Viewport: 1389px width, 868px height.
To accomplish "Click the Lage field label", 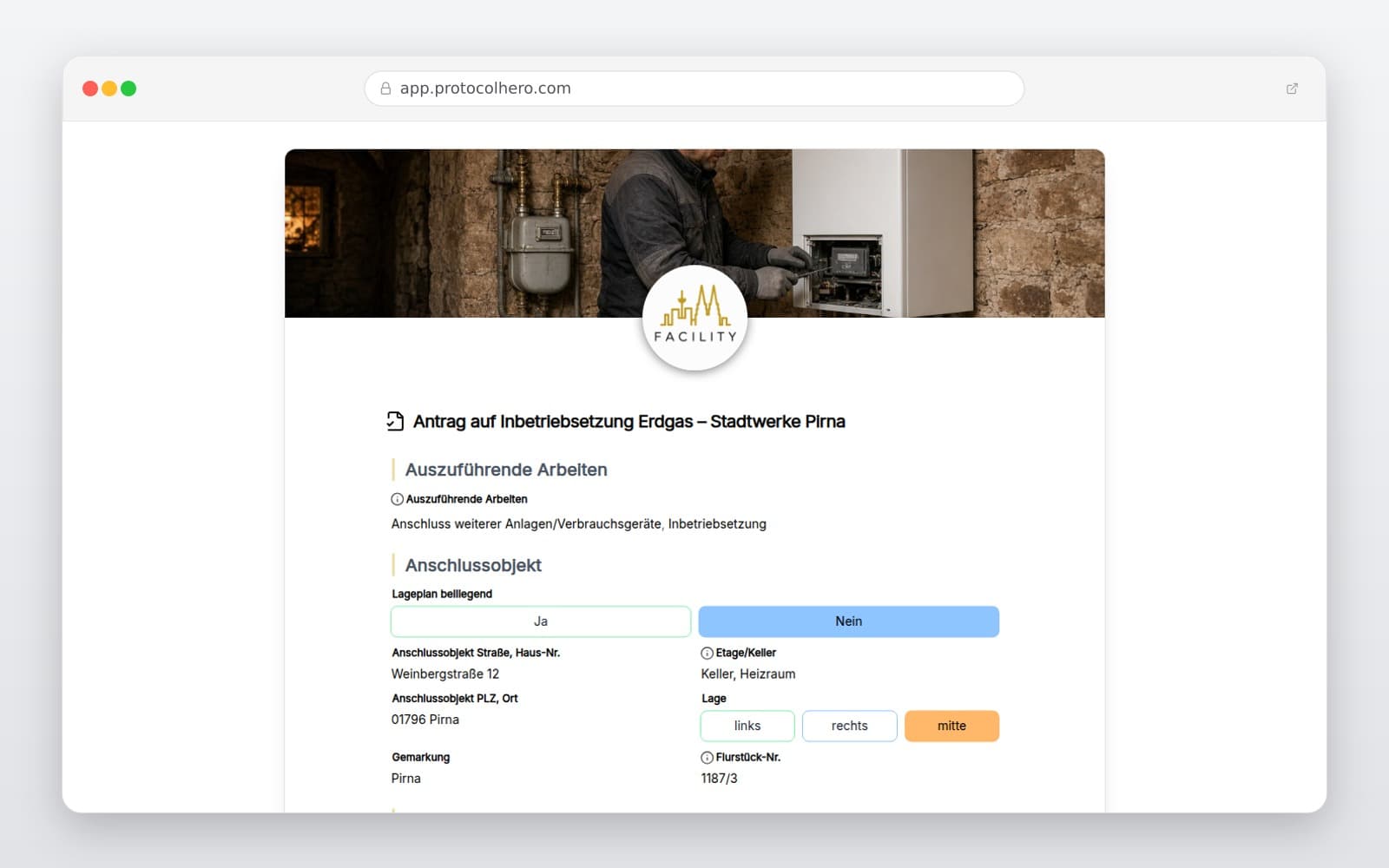I will point(714,698).
